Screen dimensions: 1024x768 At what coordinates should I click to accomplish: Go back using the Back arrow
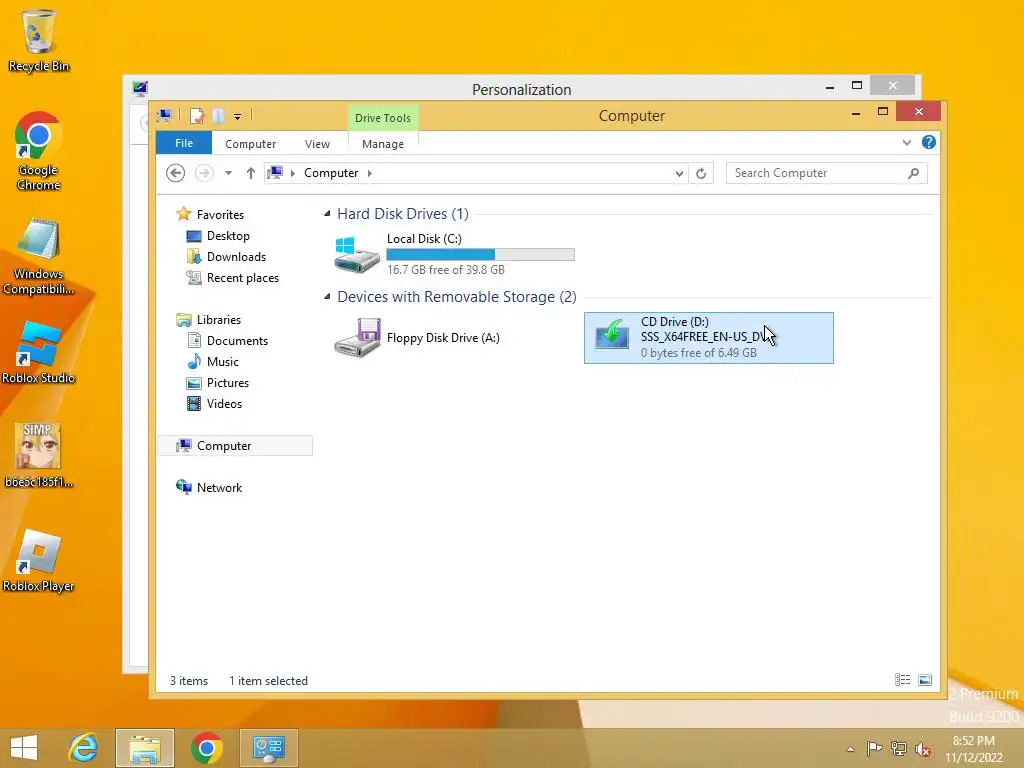[x=176, y=173]
